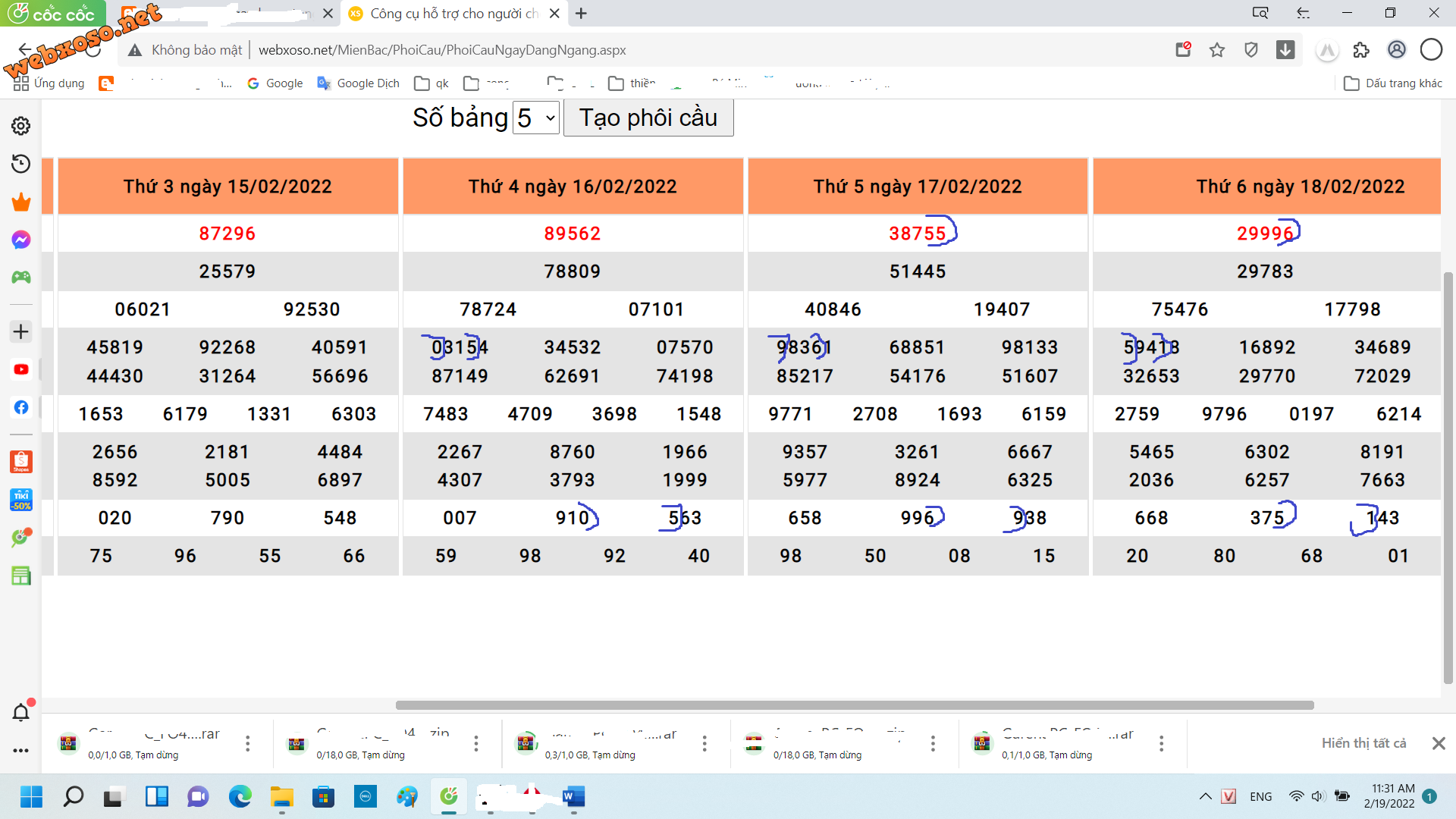
Task: Close the downloads bar
Action: click(x=1439, y=744)
